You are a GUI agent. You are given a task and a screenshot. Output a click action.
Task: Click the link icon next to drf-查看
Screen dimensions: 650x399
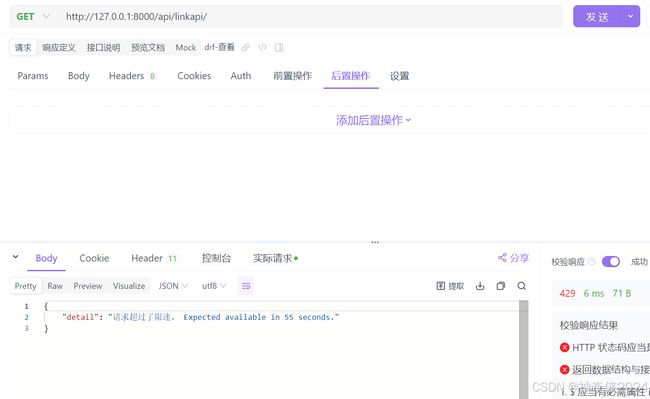245,47
